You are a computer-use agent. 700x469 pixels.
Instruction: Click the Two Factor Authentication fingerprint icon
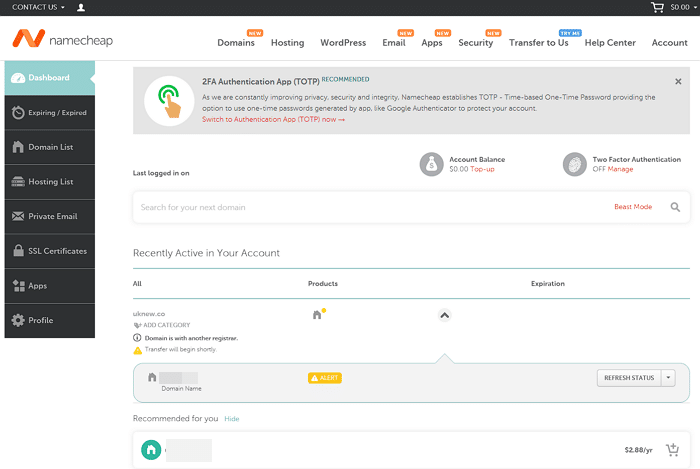(x=575, y=164)
